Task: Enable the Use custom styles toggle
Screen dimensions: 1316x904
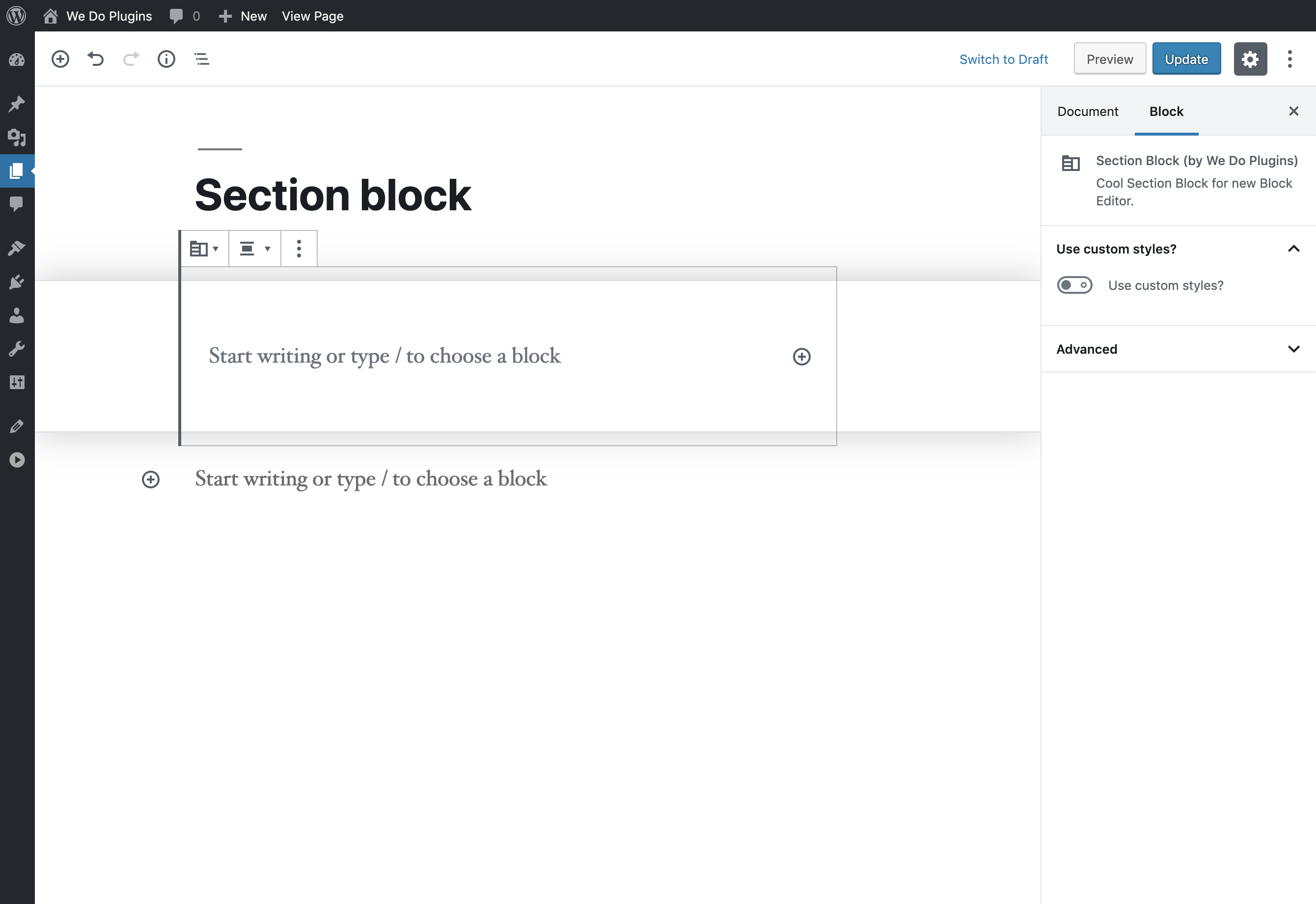Action: click(1074, 285)
